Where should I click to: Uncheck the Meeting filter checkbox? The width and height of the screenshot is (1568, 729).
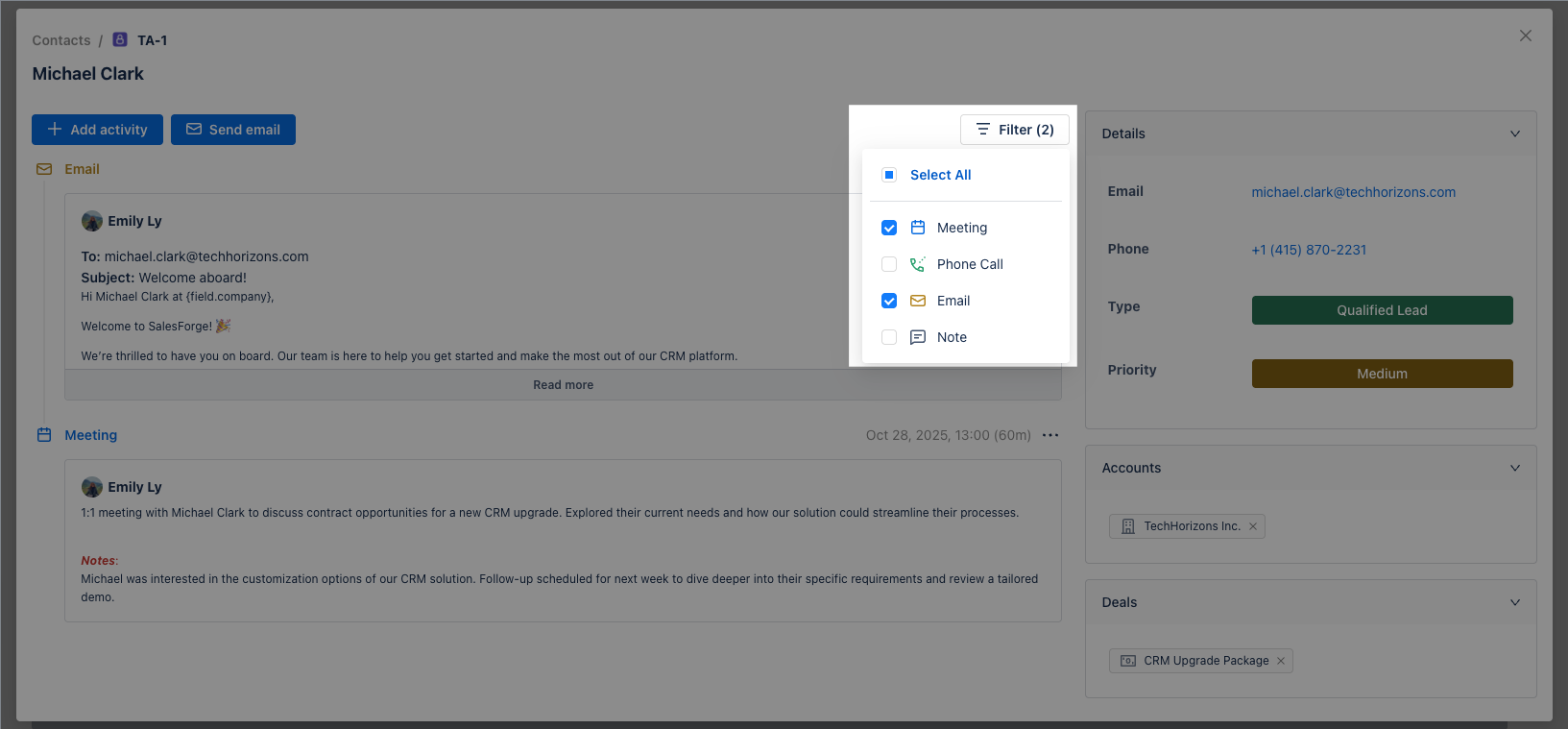889,228
